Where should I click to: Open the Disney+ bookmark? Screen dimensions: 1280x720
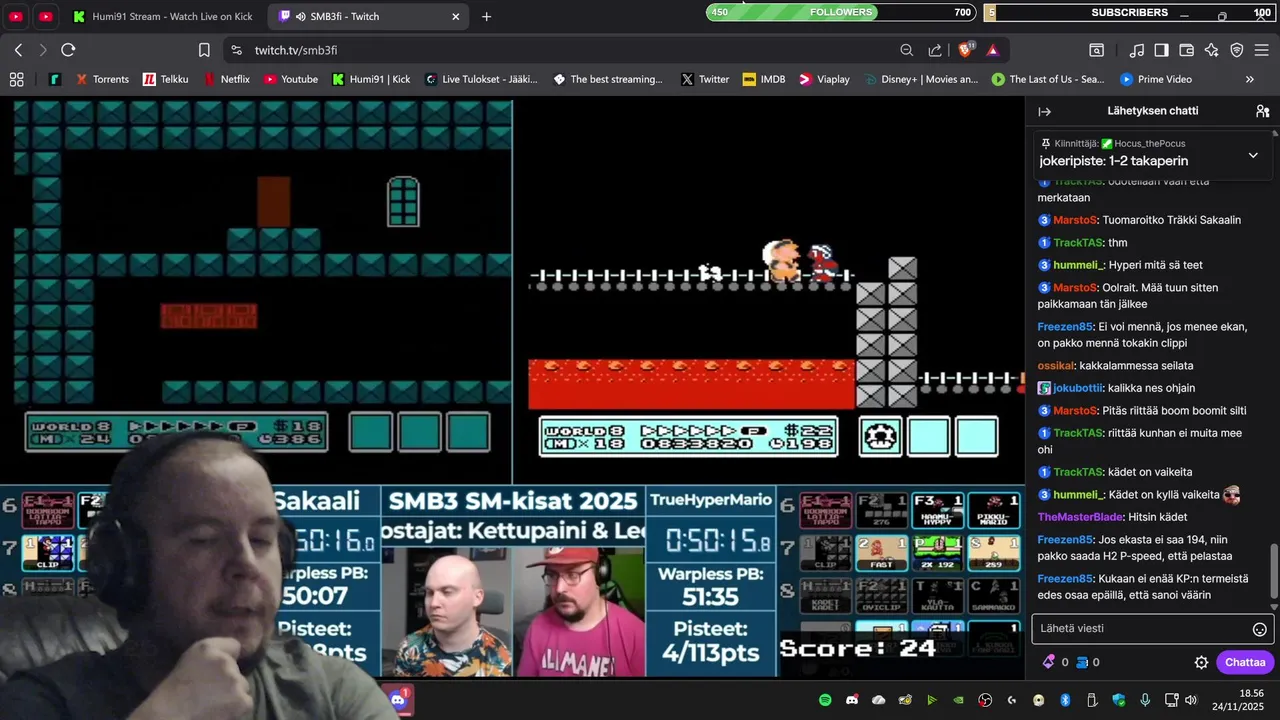(921, 79)
